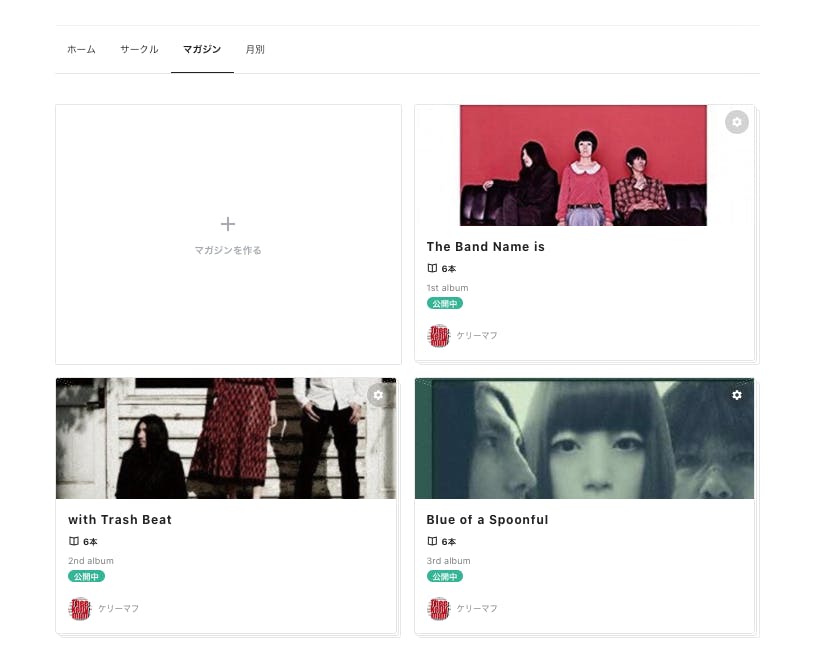This screenshot has height=664, width=817.
Task: Open with Trash Beat magazine title
Action: 120,520
